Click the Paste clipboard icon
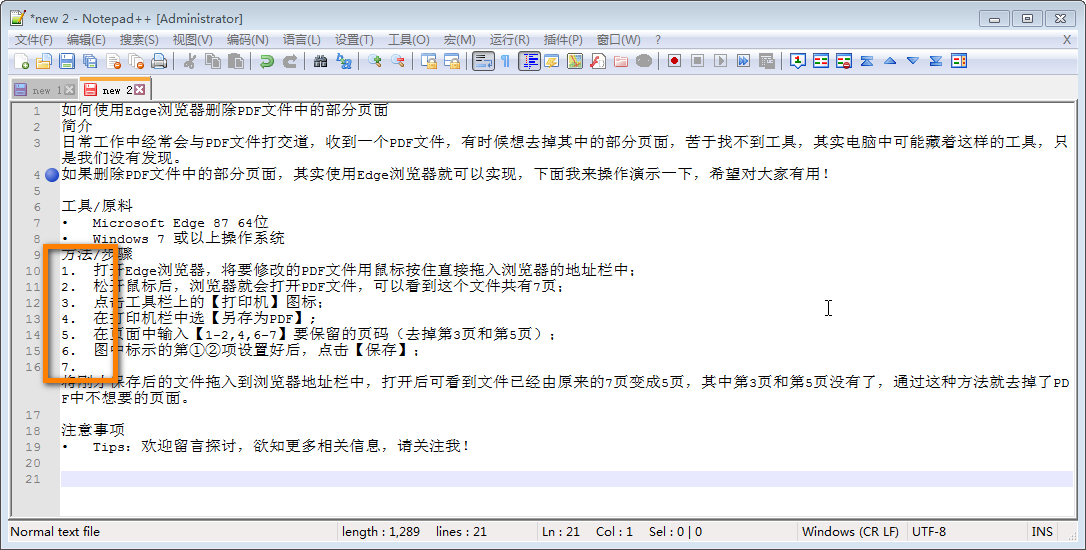This screenshot has width=1086, height=550. click(x=235, y=61)
